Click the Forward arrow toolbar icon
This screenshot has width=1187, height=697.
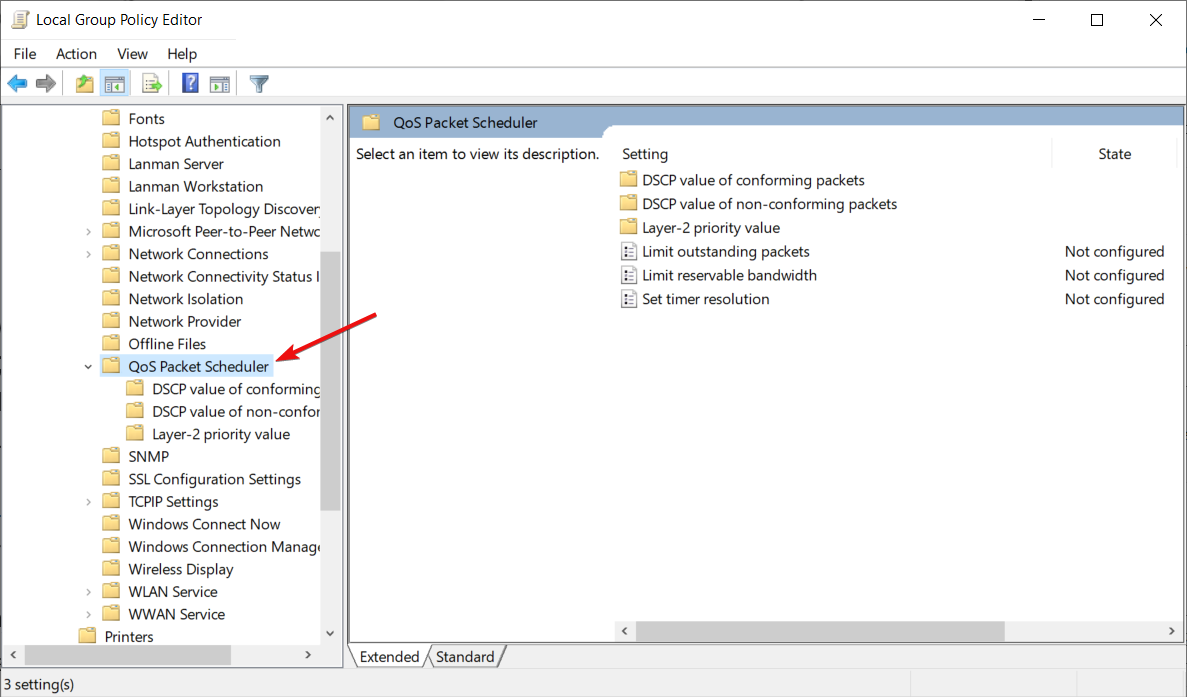pyautogui.click(x=46, y=83)
